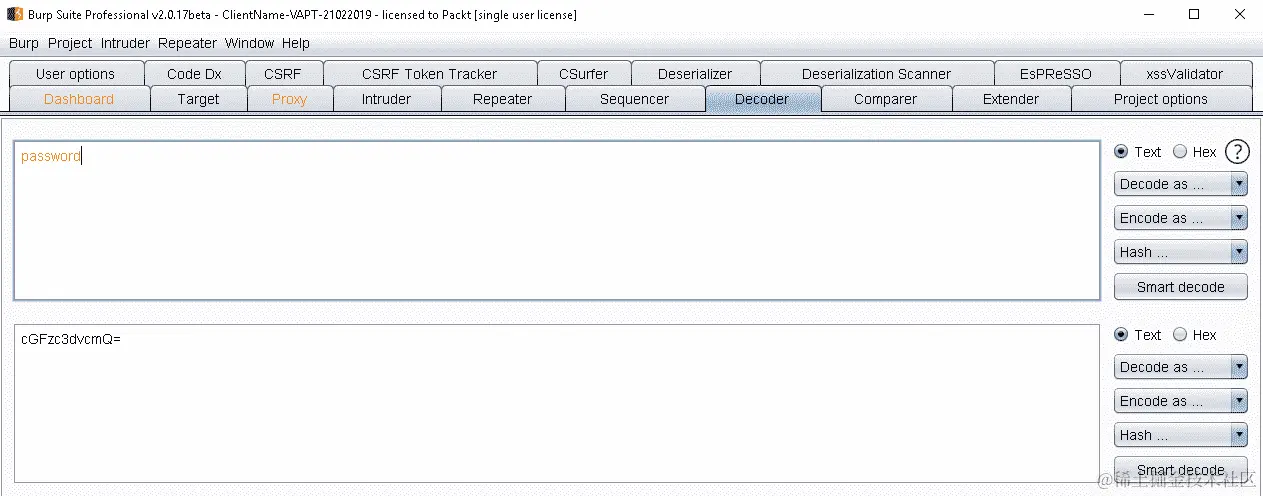
Task: Click the 'cGFzc3dvcmQ=' encoded text
Action: (70, 339)
